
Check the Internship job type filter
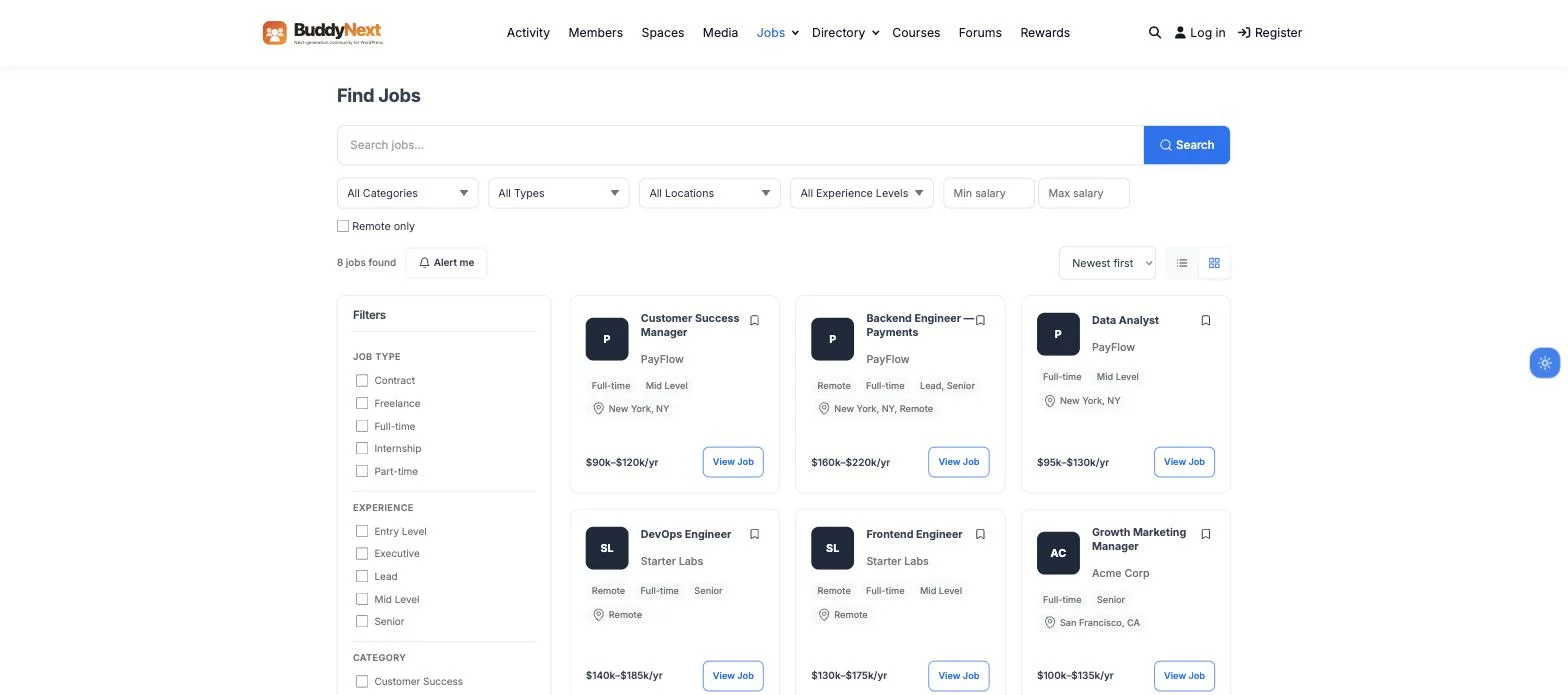[362, 448]
